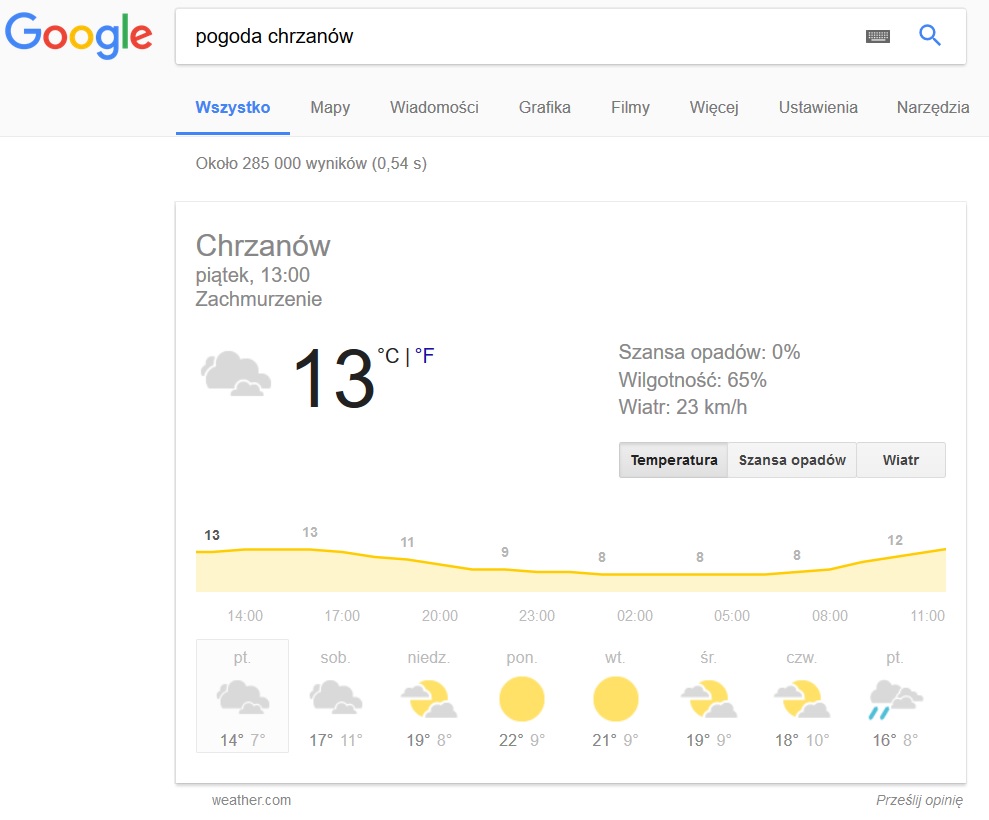Select Wednesday's partly cloudy forecast icon
The height and width of the screenshot is (820, 989).
pyautogui.click(x=709, y=699)
